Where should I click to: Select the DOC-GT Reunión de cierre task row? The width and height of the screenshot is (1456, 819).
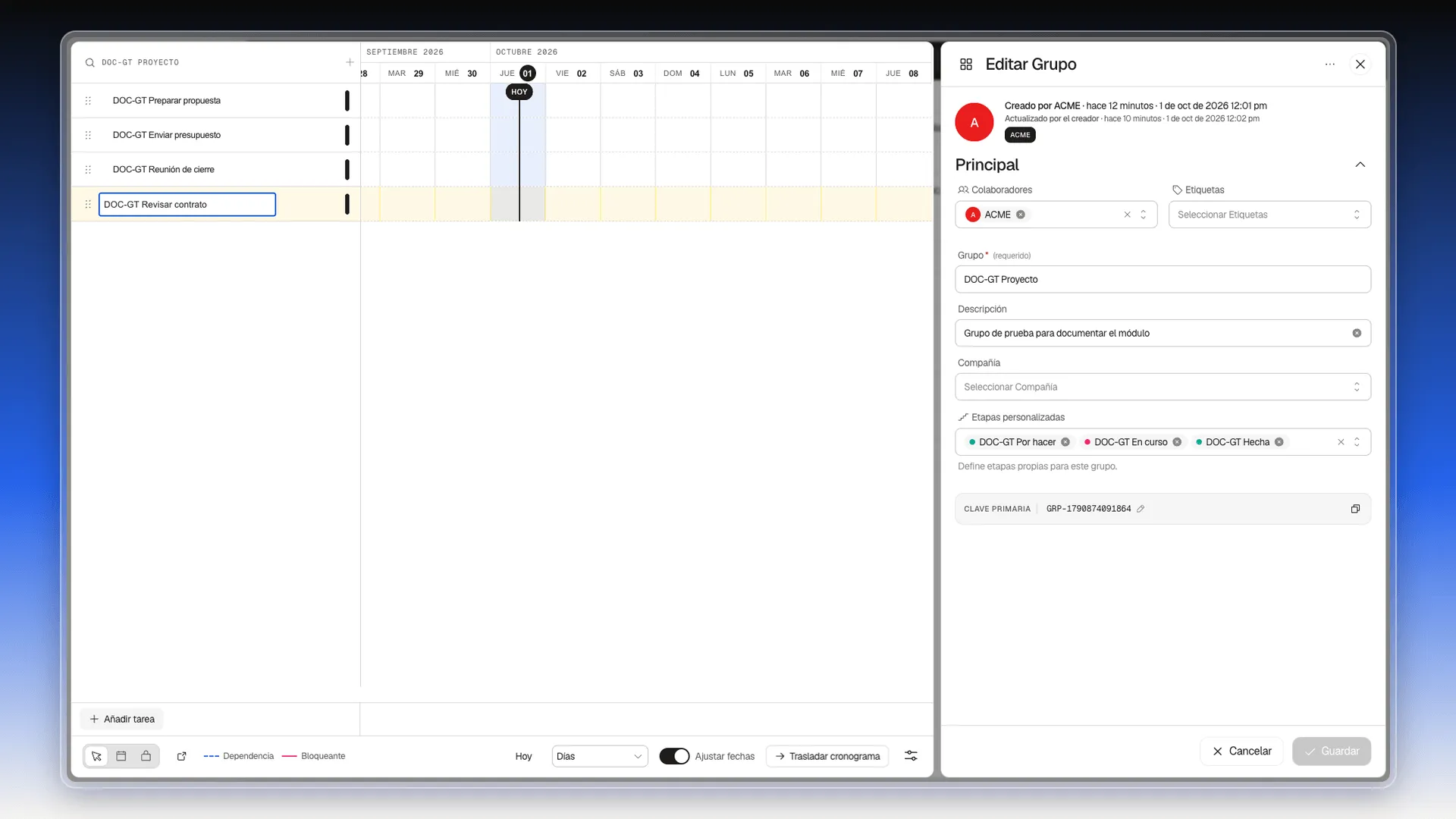(216, 169)
